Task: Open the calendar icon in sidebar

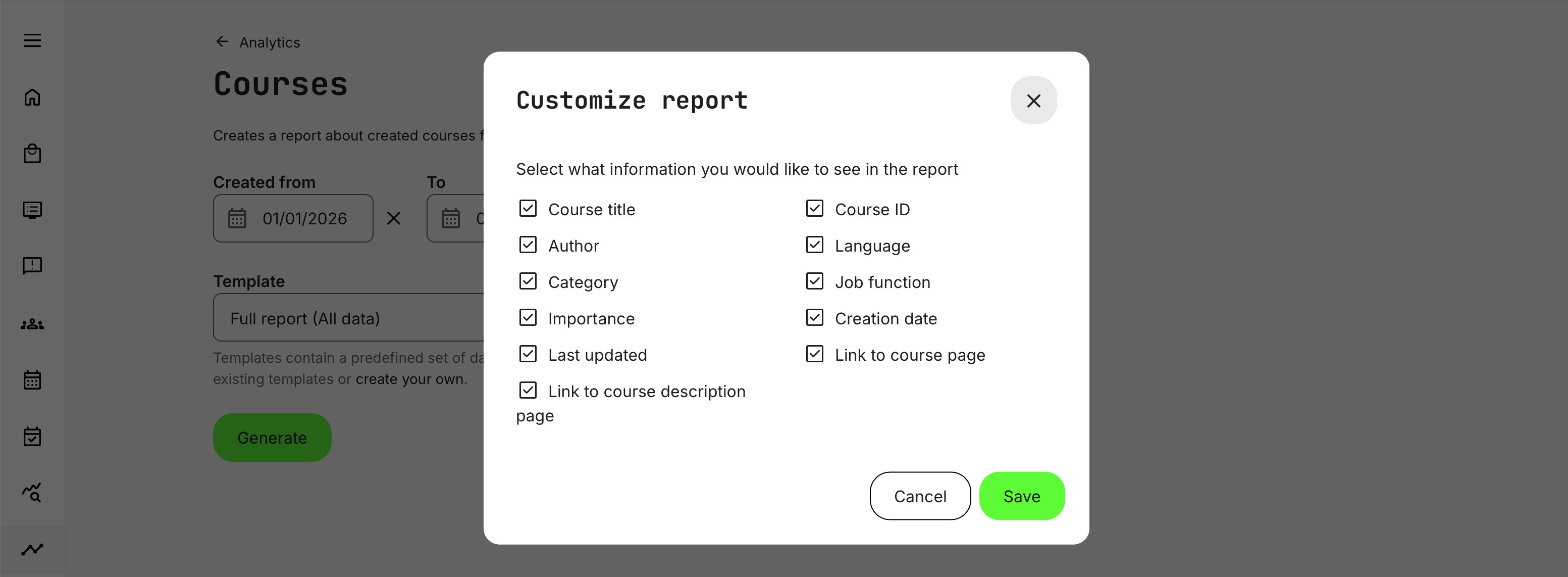Action: coord(32,379)
